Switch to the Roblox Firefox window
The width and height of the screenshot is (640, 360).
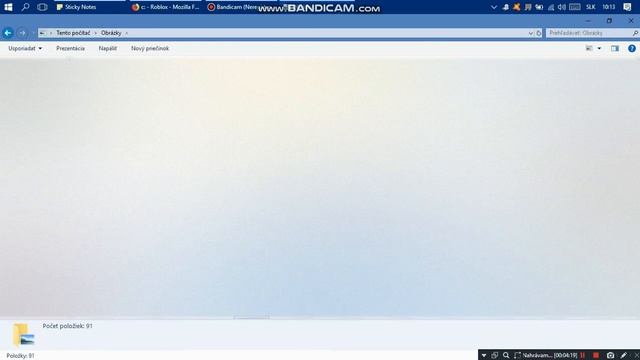(x=165, y=7)
